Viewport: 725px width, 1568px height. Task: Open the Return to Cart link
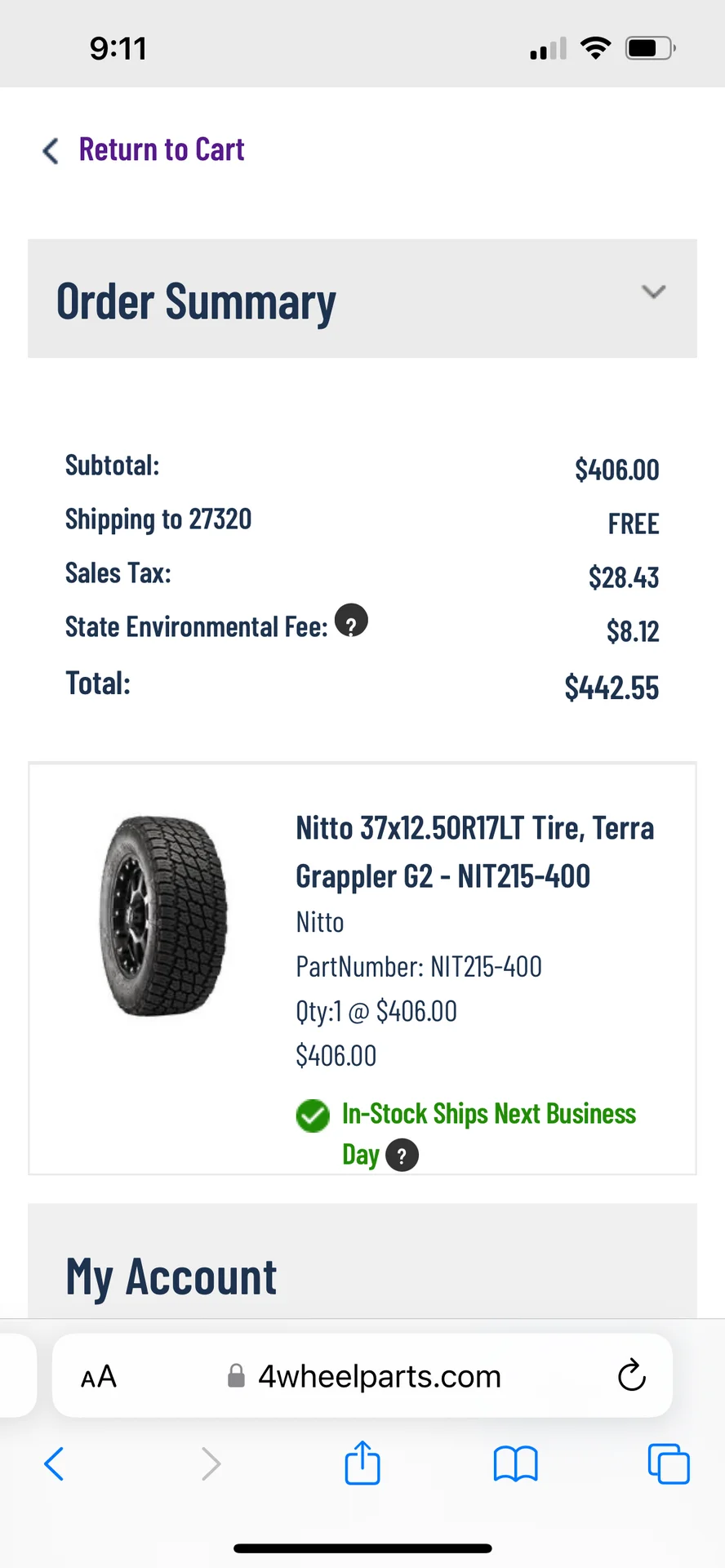pos(162,149)
